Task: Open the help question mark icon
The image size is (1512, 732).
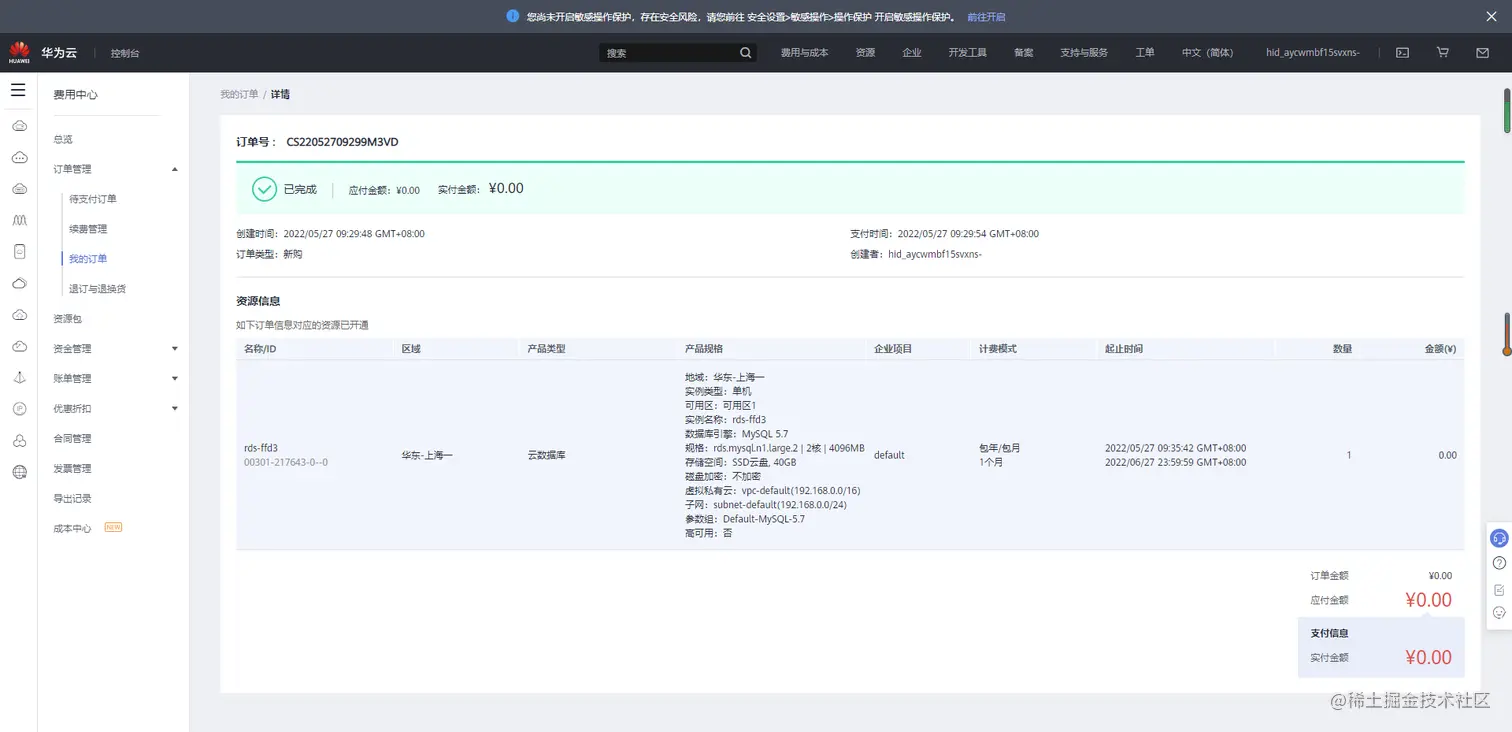Action: 1499,563
